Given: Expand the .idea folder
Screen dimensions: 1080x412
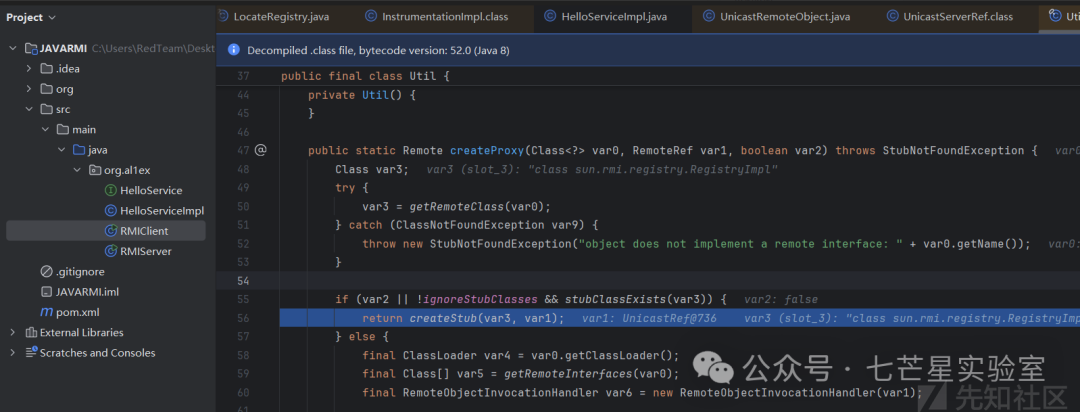Looking at the screenshot, I should (28, 68).
